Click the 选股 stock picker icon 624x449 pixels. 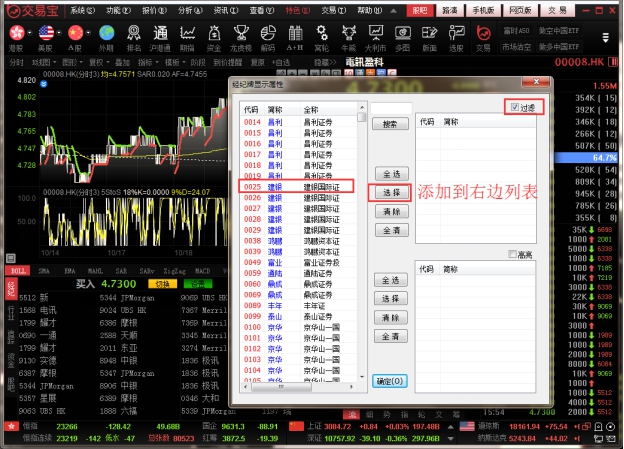click(456, 36)
